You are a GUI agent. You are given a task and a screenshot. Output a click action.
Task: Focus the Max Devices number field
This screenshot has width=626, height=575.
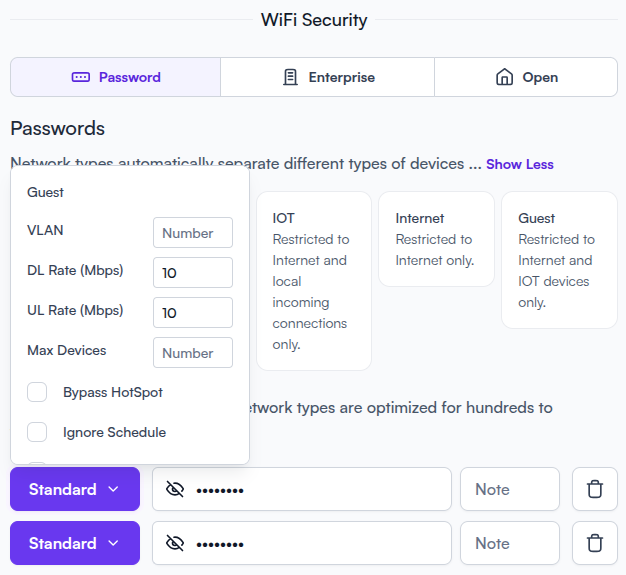[x=192, y=353]
